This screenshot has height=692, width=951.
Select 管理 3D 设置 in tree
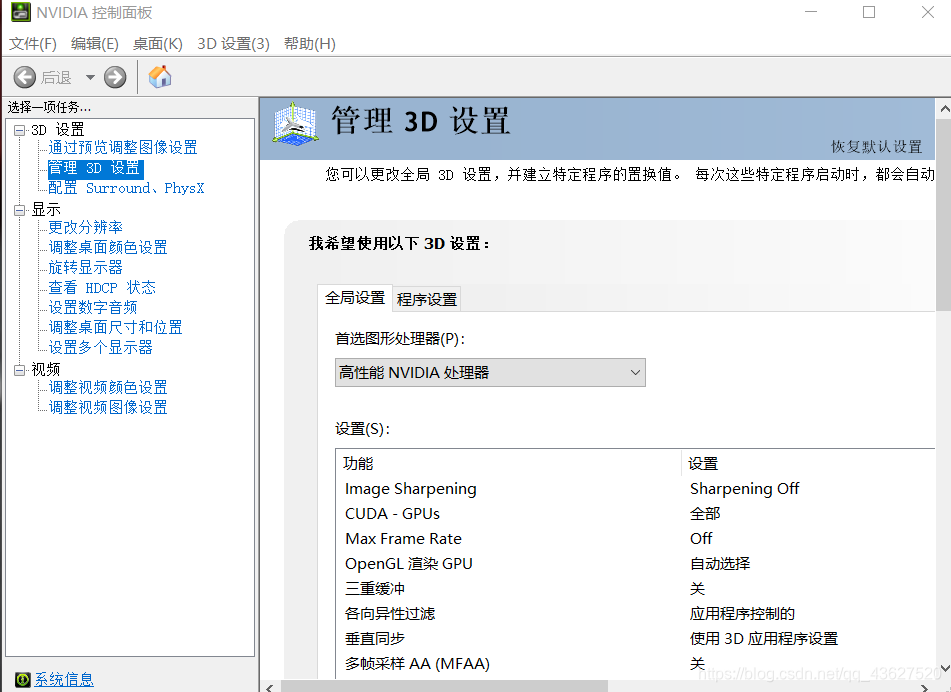95,168
